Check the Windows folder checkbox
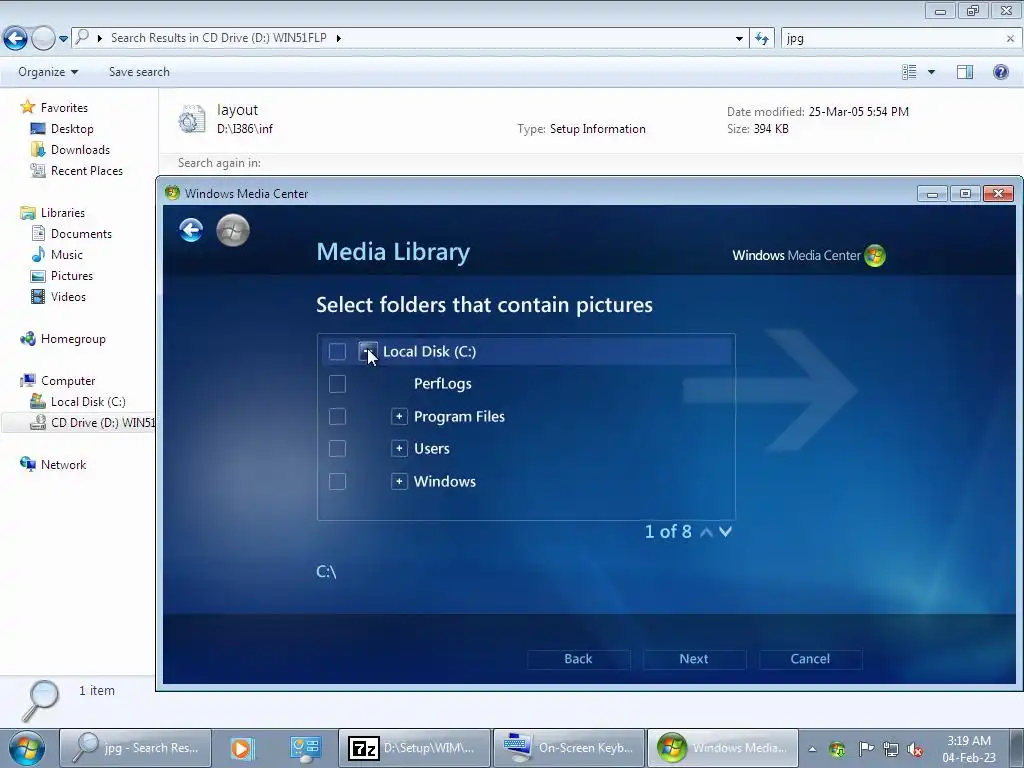The height and width of the screenshot is (768, 1024). click(337, 481)
